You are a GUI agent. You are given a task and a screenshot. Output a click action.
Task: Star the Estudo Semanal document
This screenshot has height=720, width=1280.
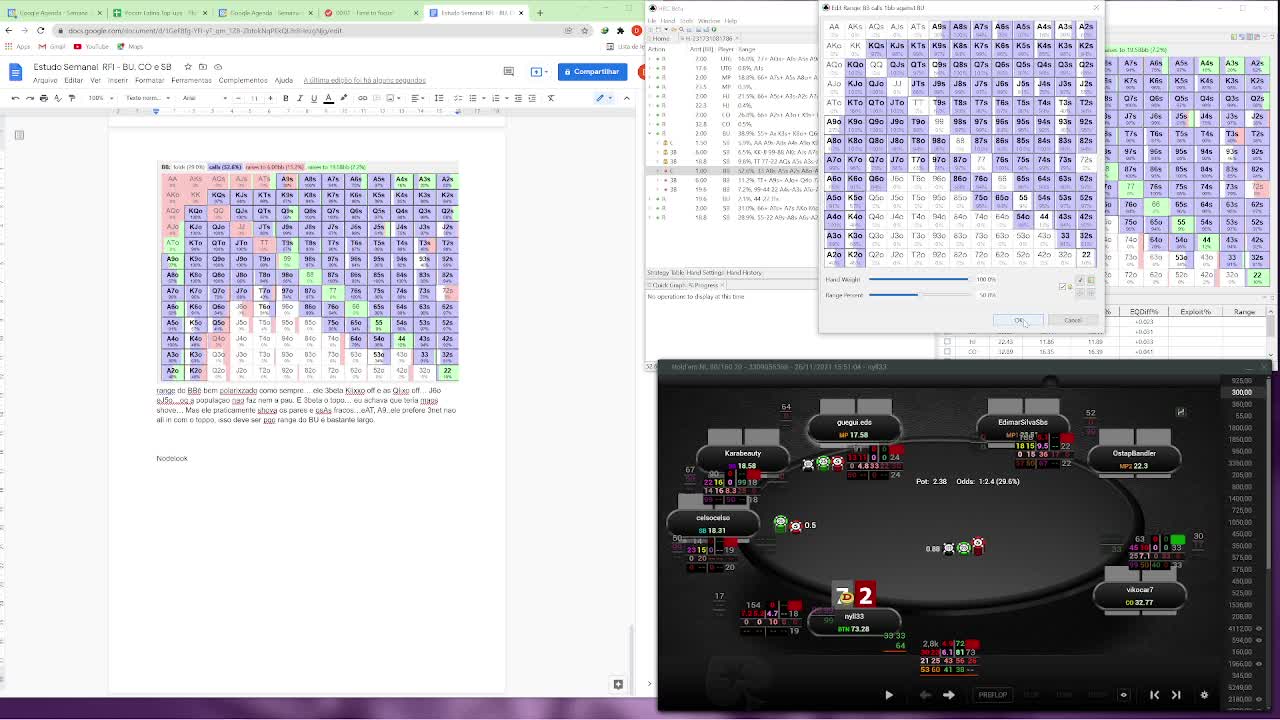coord(188,67)
